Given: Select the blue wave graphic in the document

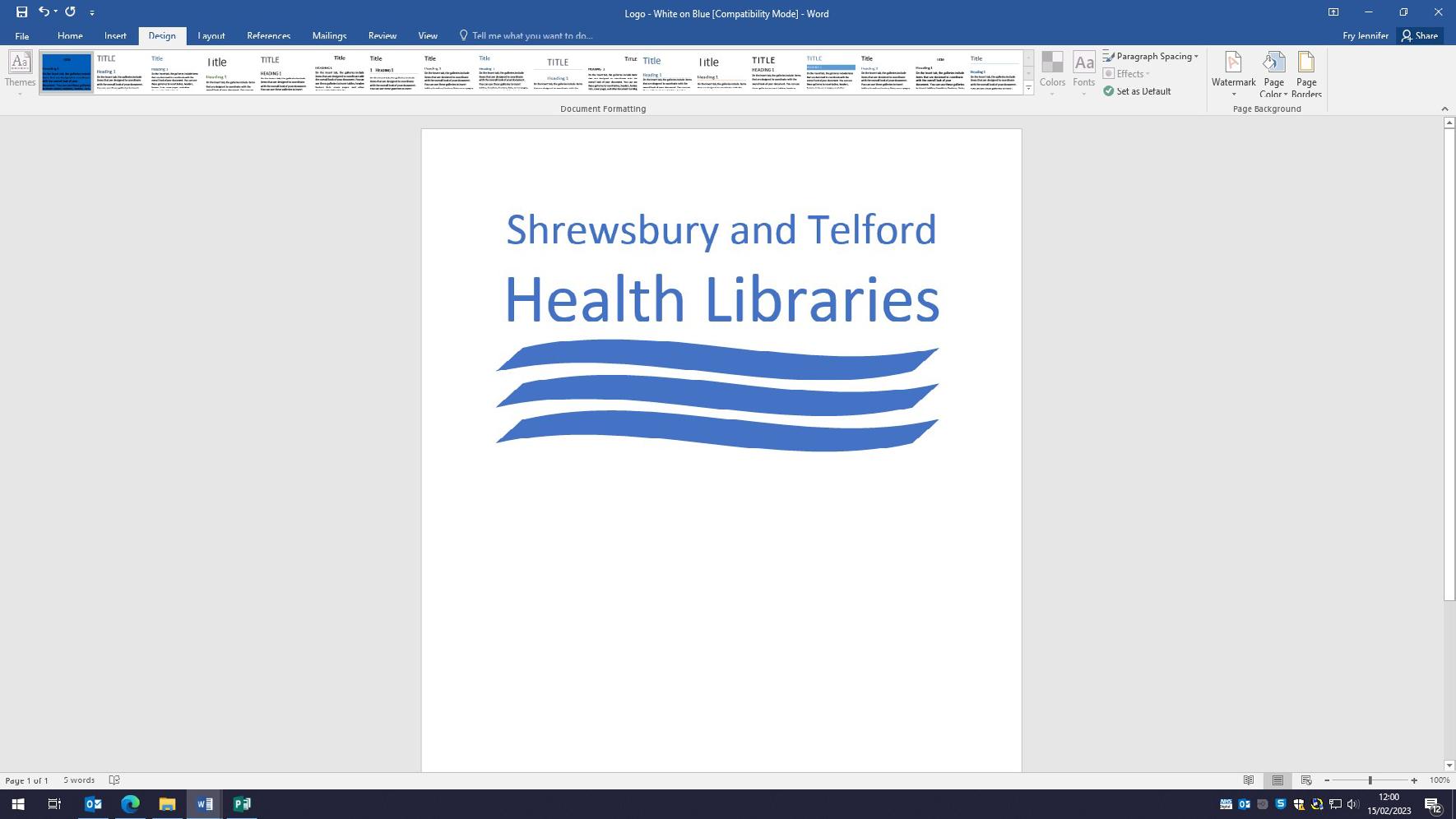Looking at the screenshot, I should click(x=717, y=395).
